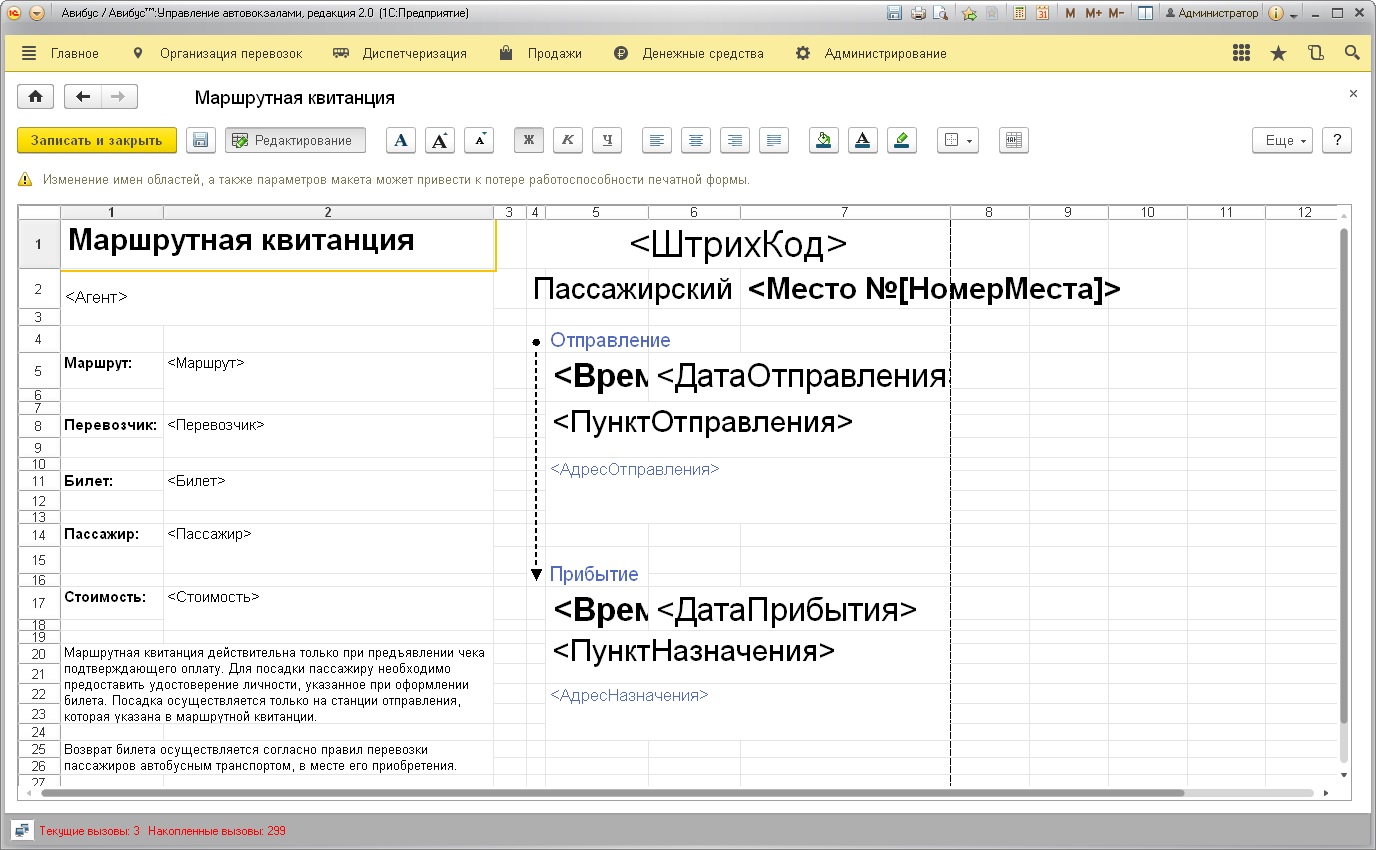This screenshot has width=1376, height=850.
Task: Click the ? help button
Action: [1337, 141]
